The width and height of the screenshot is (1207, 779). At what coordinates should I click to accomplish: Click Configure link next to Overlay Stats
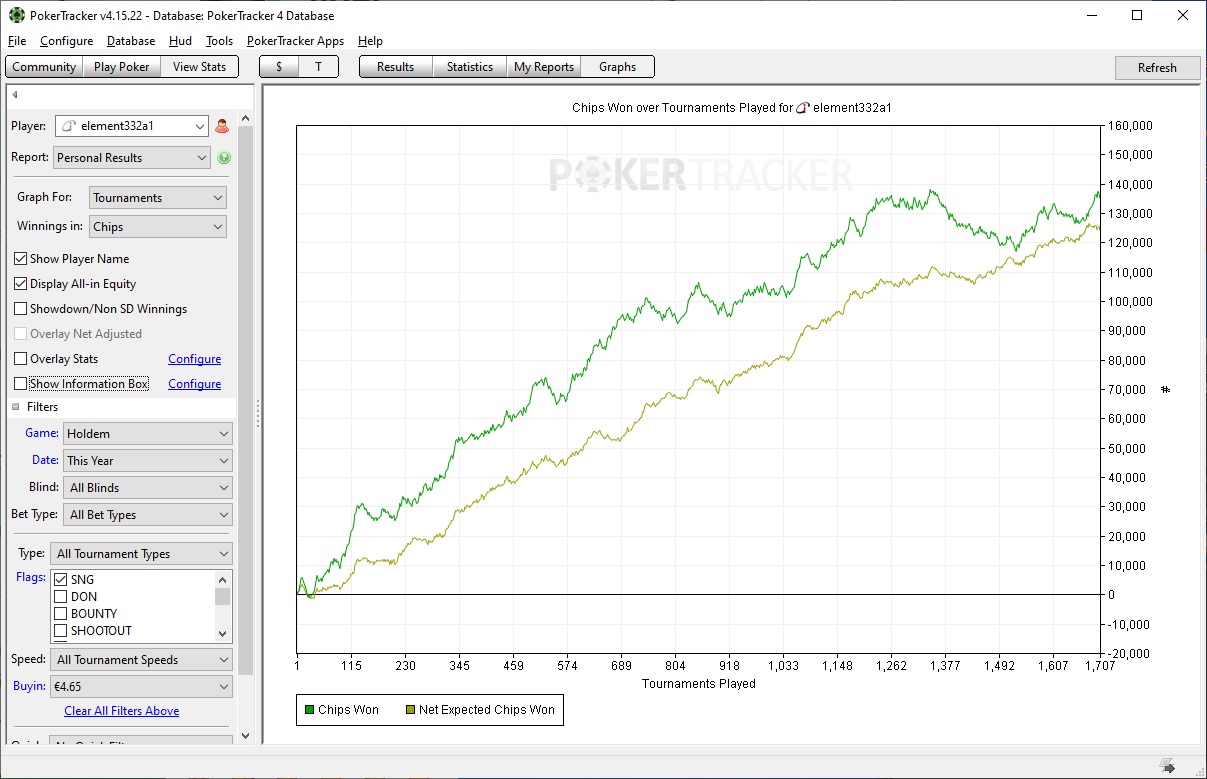pyautogui.click(x=195, y=359)
